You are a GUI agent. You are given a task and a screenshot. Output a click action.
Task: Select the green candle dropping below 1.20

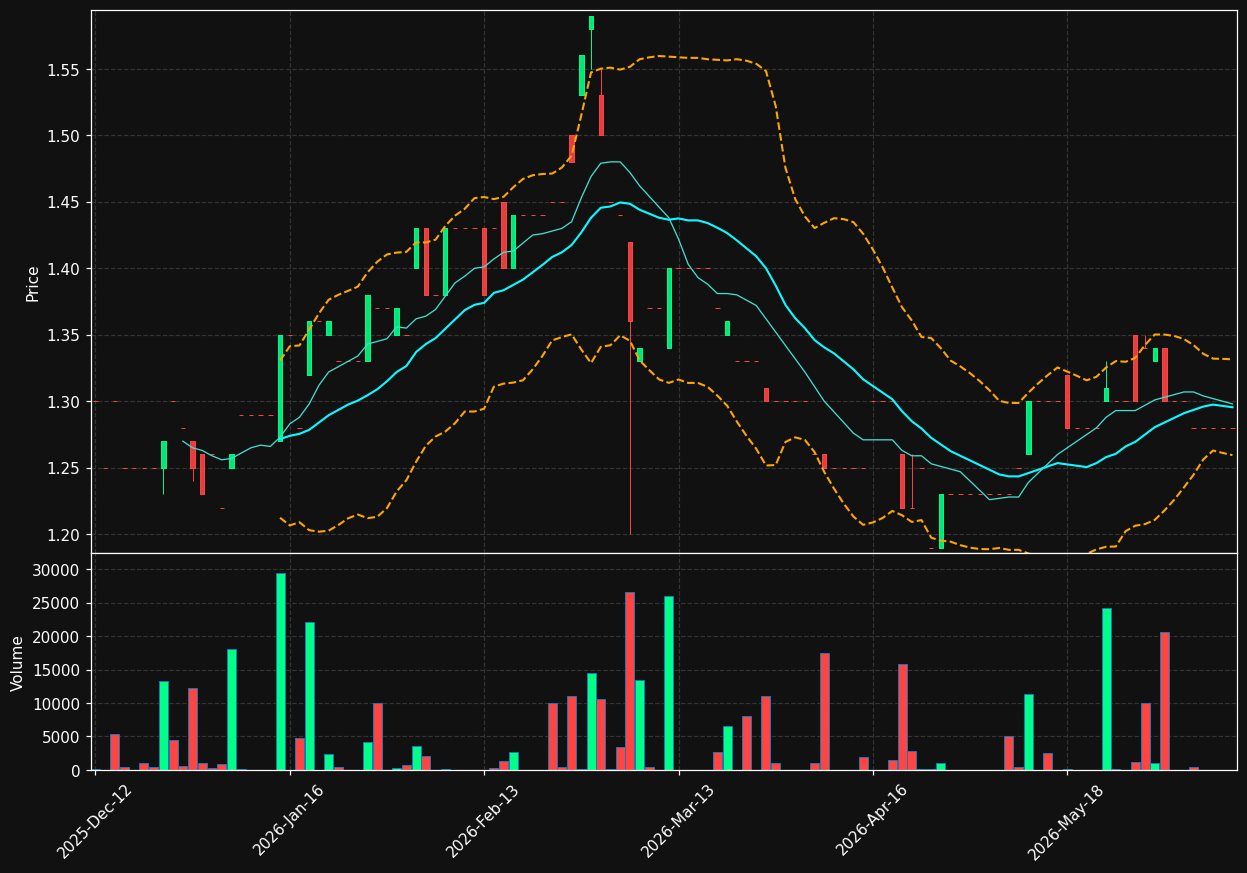click(941, 521)
